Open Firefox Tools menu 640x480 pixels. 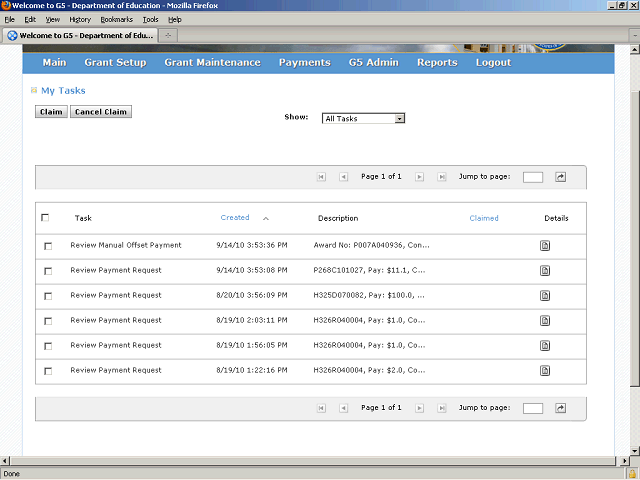[x=150, y=19]
